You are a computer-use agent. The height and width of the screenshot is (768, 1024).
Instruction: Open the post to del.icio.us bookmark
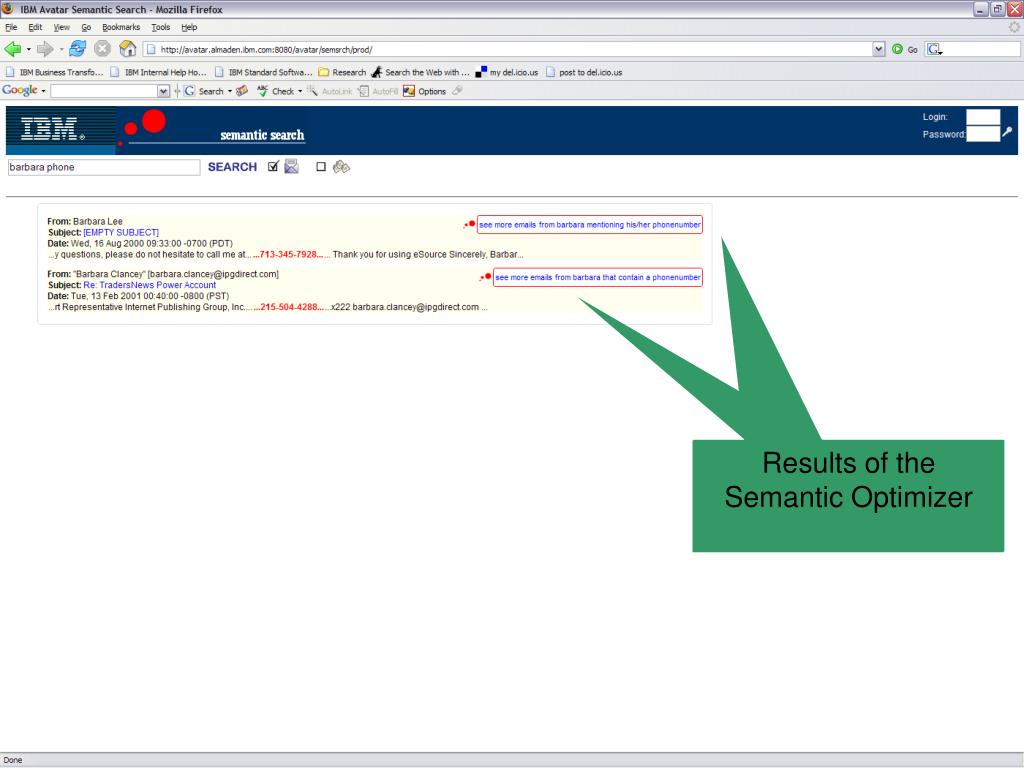[x=584, y=72]
